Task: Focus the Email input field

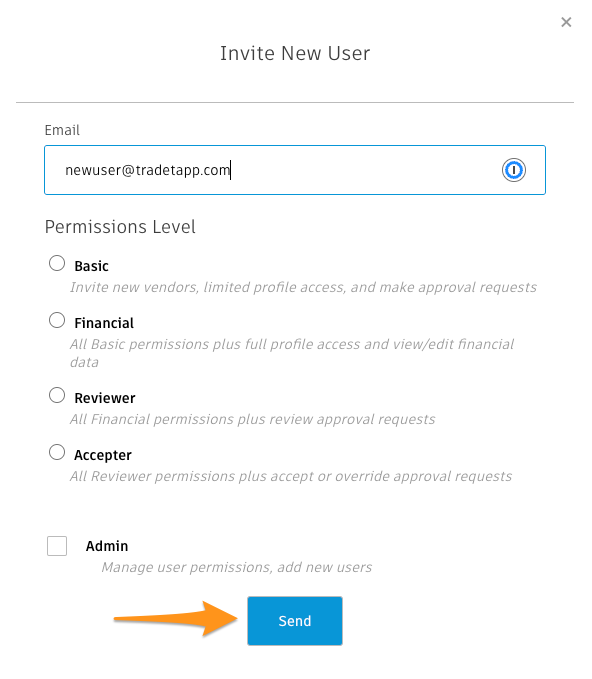Action: 295,170
